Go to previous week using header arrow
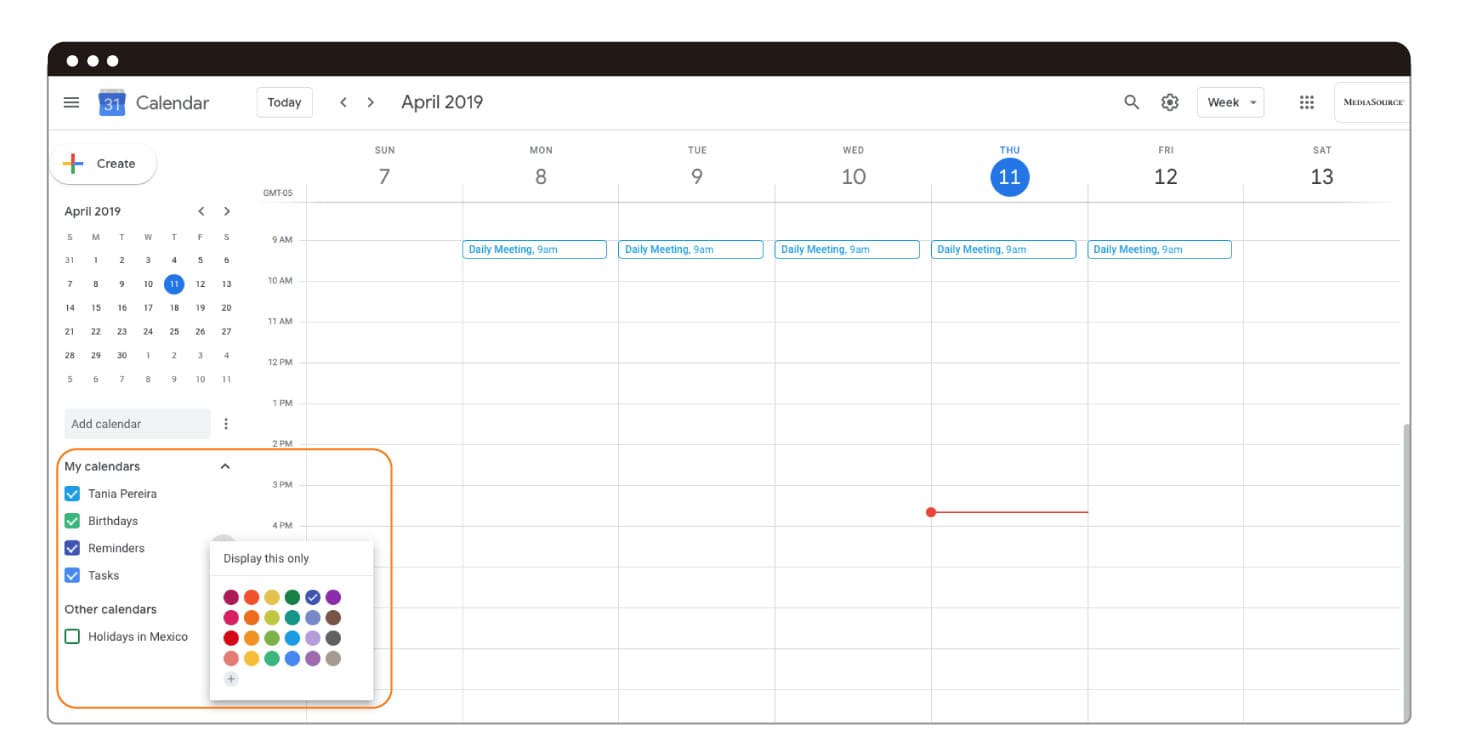The height and width of the screenshot is (745, 1458). pyautogui.click(x=343, y=102)
